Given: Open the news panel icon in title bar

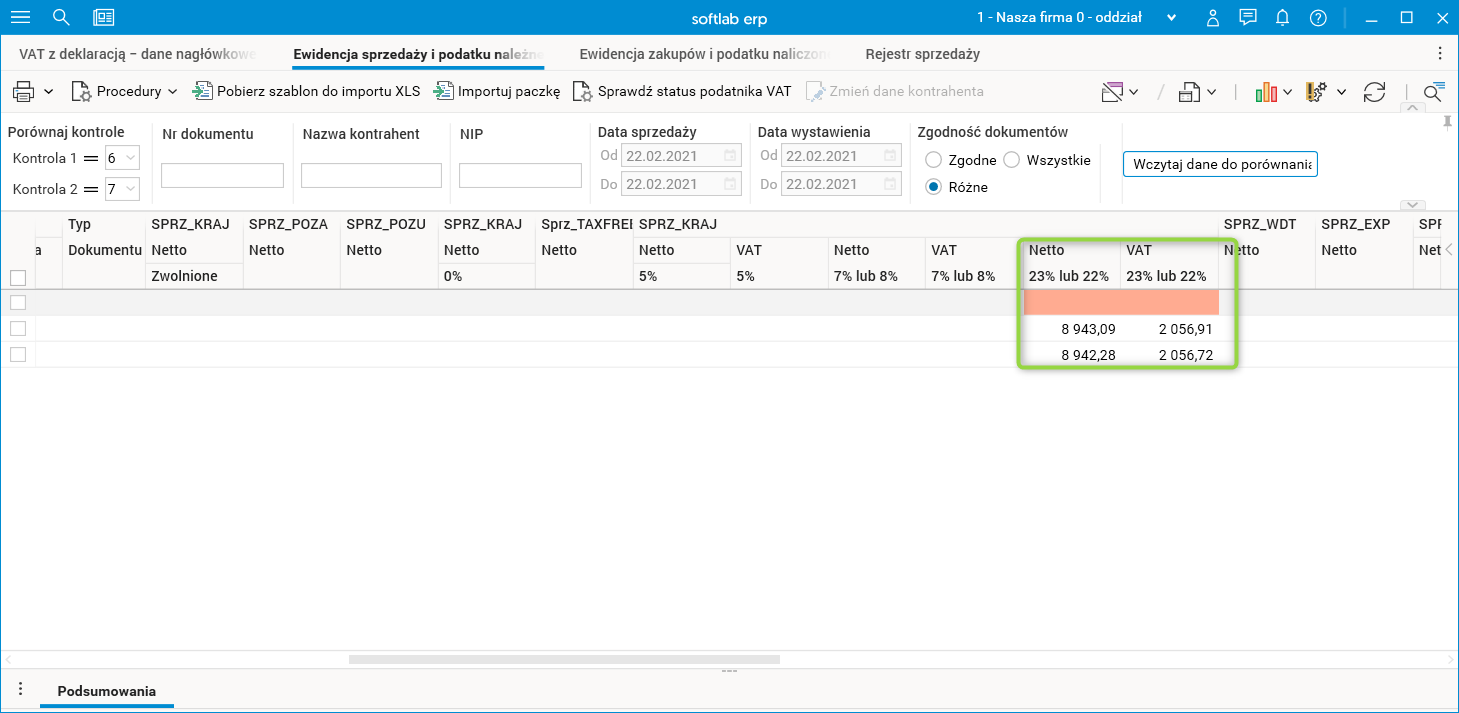Looking at the screenshot, I should pyautogui.click(x=103, y=17).
